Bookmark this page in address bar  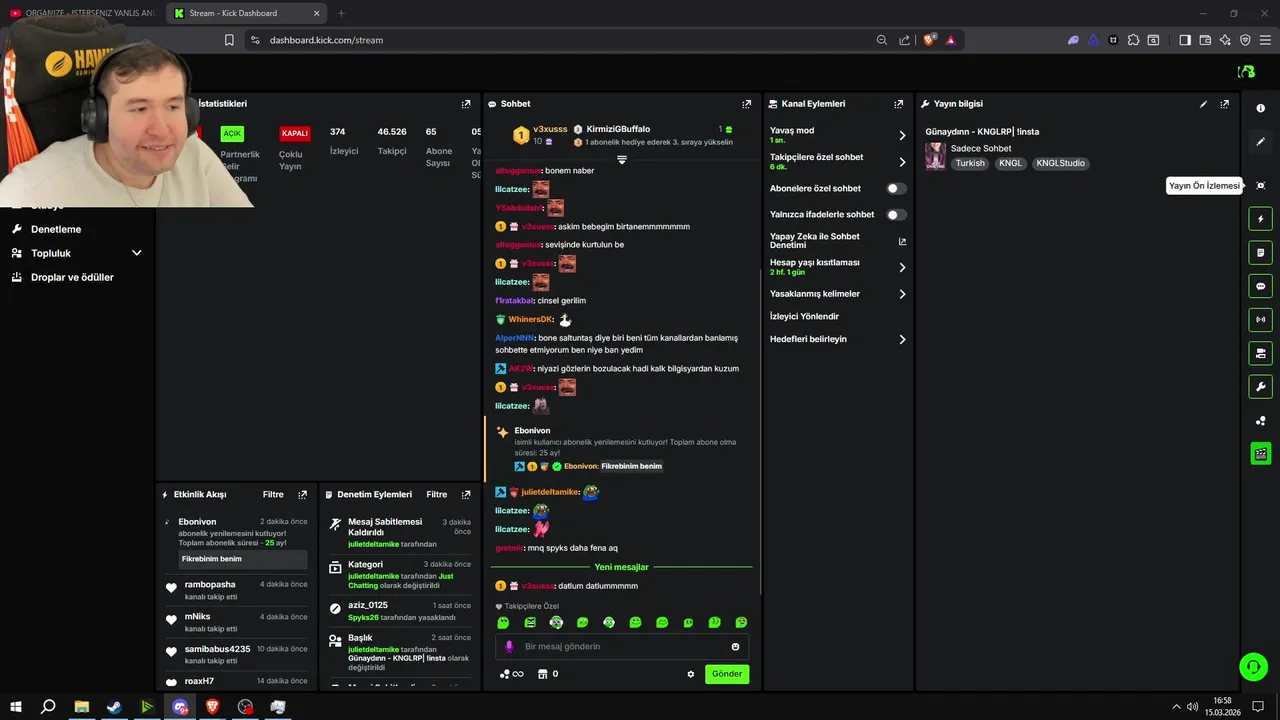[229, 40]
